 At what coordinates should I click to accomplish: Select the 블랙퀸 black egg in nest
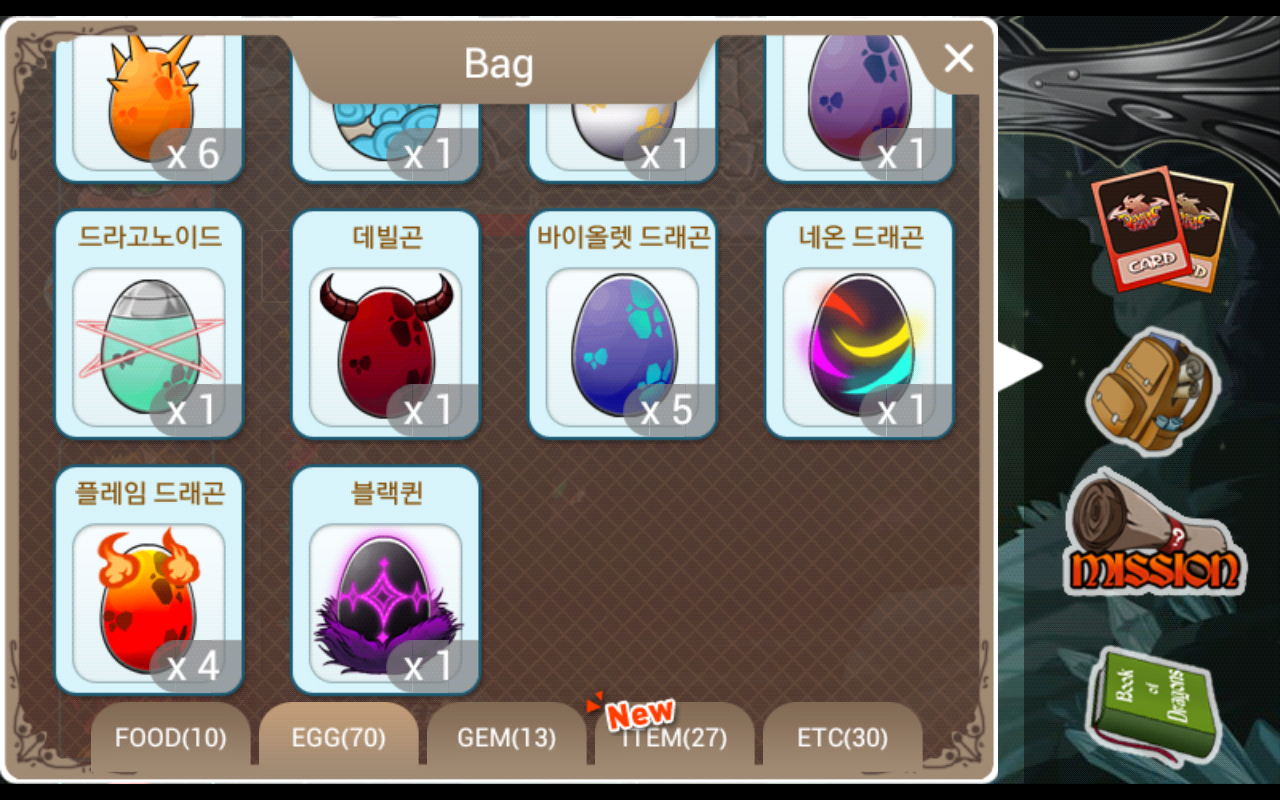386,580
